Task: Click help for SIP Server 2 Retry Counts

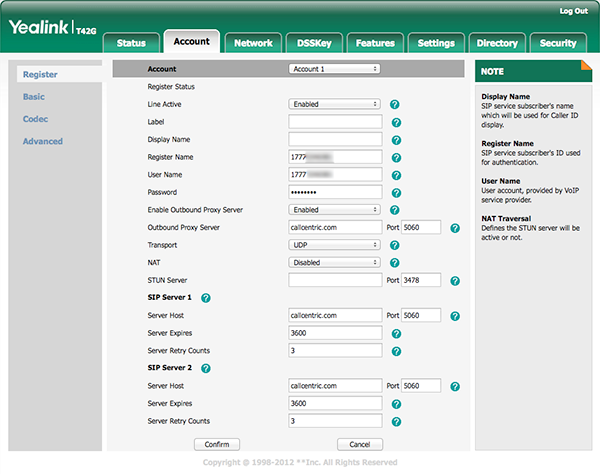Action: tap(396, 422)
